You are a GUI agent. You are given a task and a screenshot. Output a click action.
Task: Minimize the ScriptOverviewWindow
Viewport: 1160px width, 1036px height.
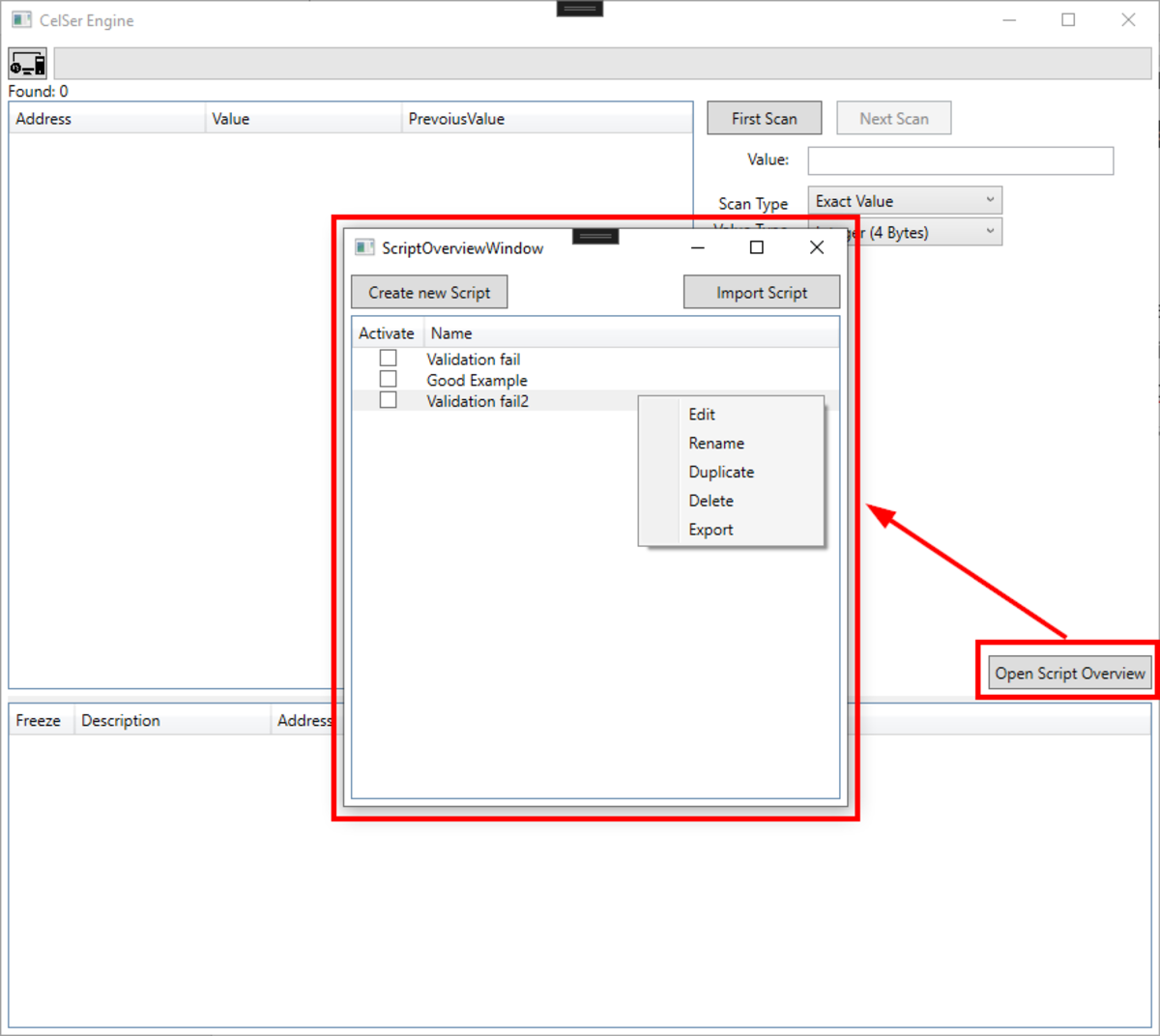(697, 247)
